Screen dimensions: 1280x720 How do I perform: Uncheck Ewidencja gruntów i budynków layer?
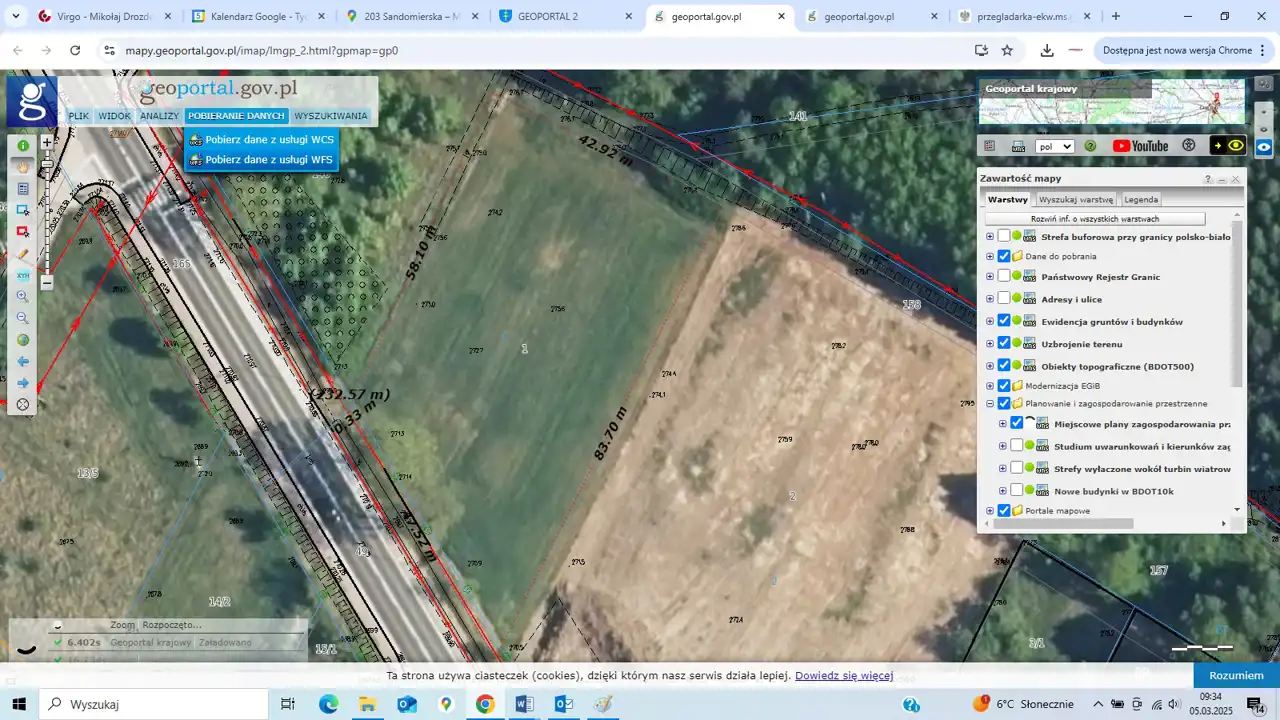tap(1004, 321)
